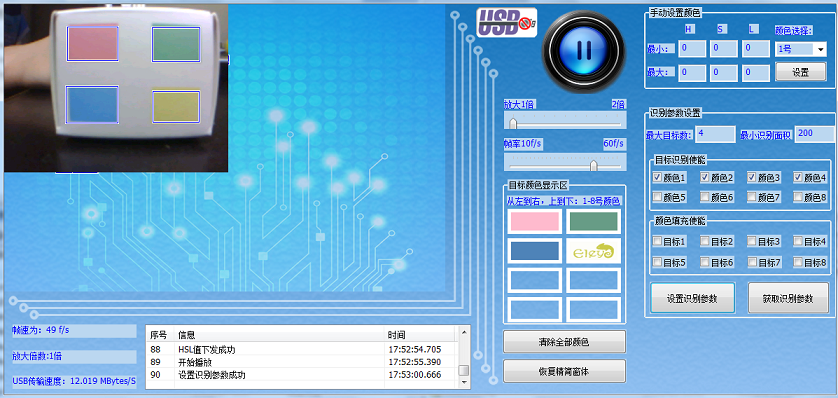Enable fill for 目标6
Screen dimensions: 838x398
[x=704, y=262]
